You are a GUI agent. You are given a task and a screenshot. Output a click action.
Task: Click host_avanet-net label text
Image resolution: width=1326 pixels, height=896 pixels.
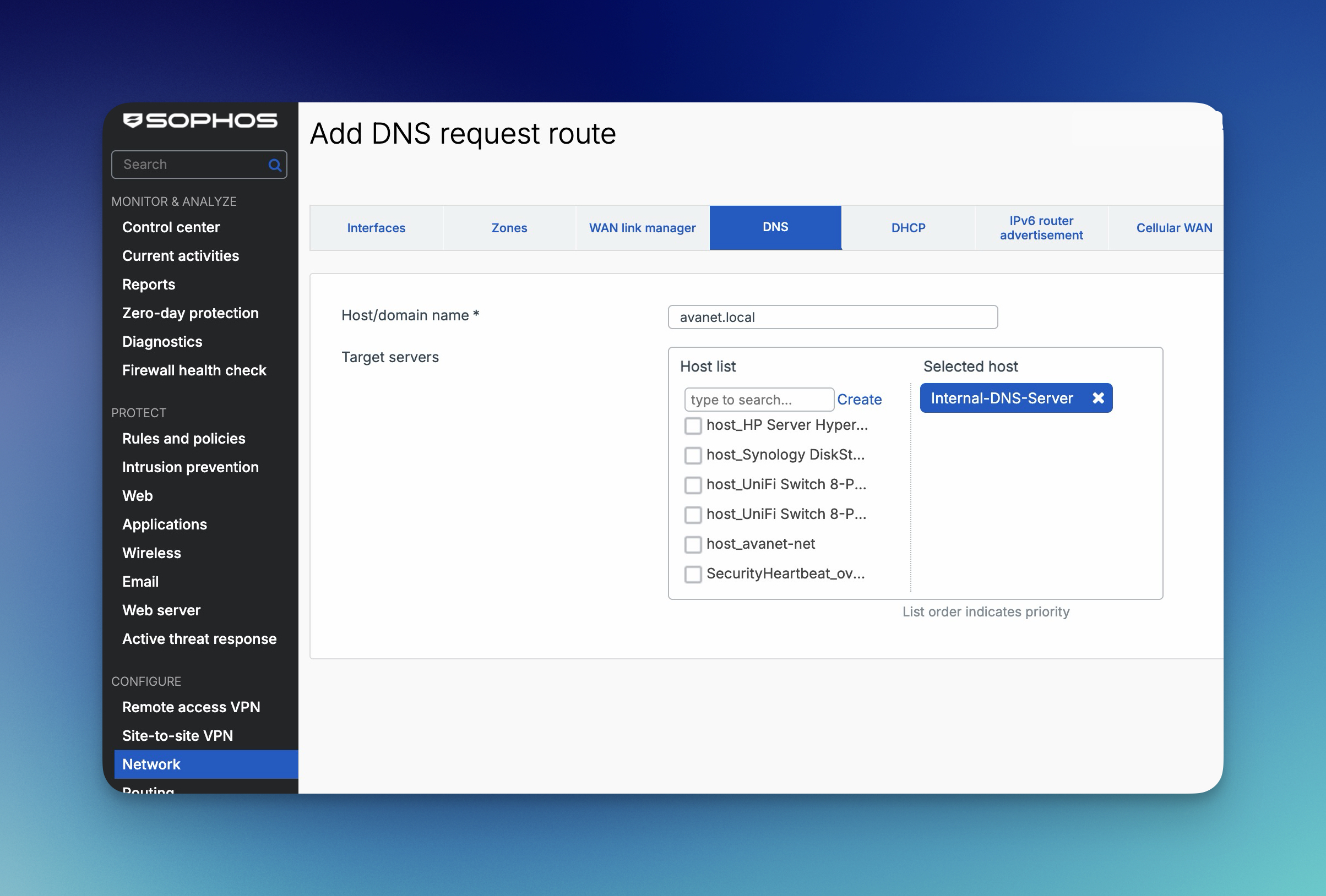(x=760, y=544)
